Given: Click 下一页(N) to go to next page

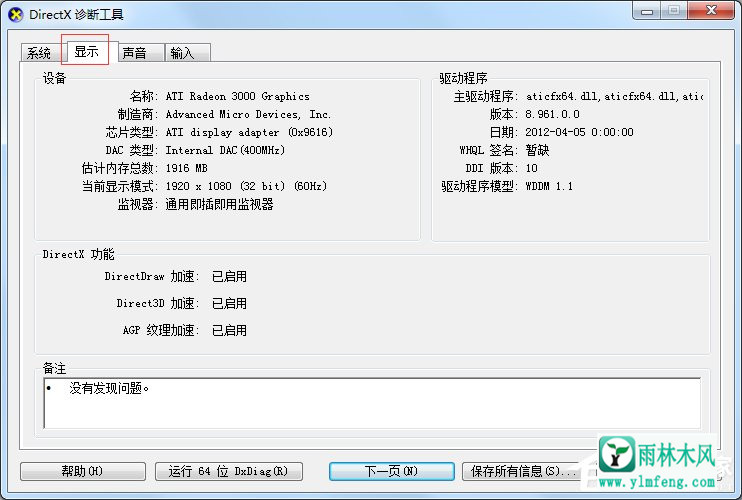Looking at the screenshot, I should 391,471.
